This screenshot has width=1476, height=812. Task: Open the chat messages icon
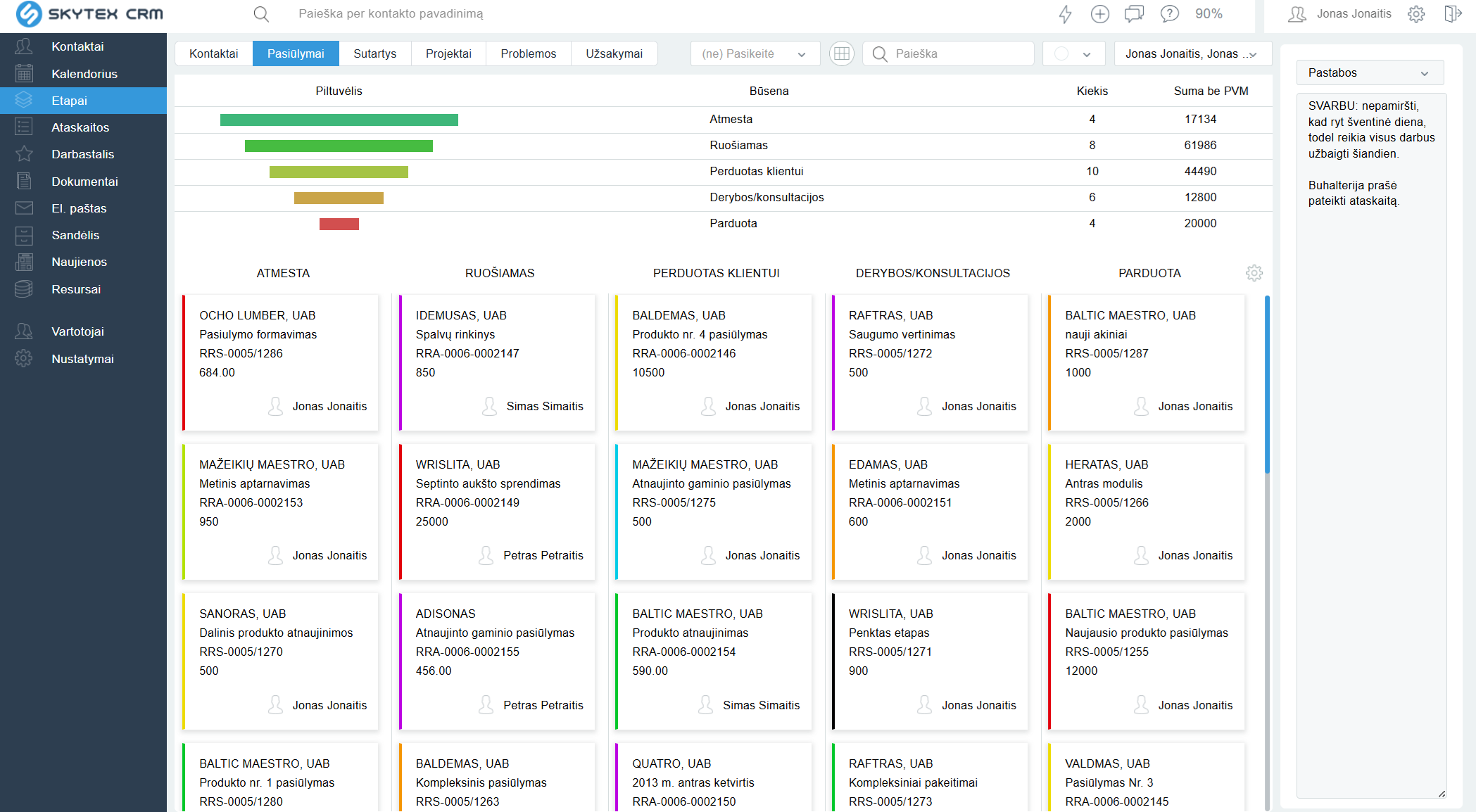coord(1134,14)
